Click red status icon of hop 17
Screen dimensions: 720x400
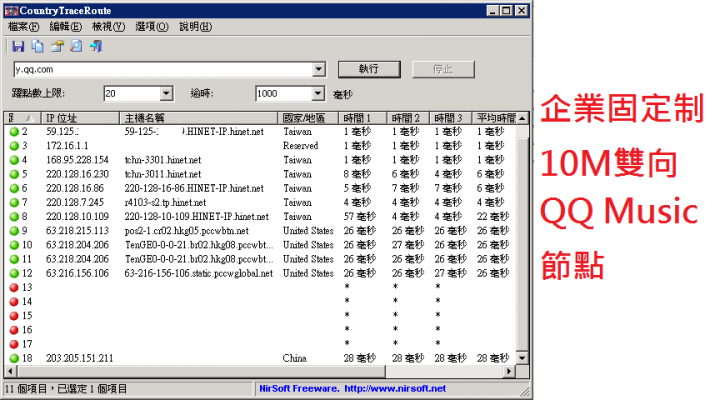[x=14, y=344]
